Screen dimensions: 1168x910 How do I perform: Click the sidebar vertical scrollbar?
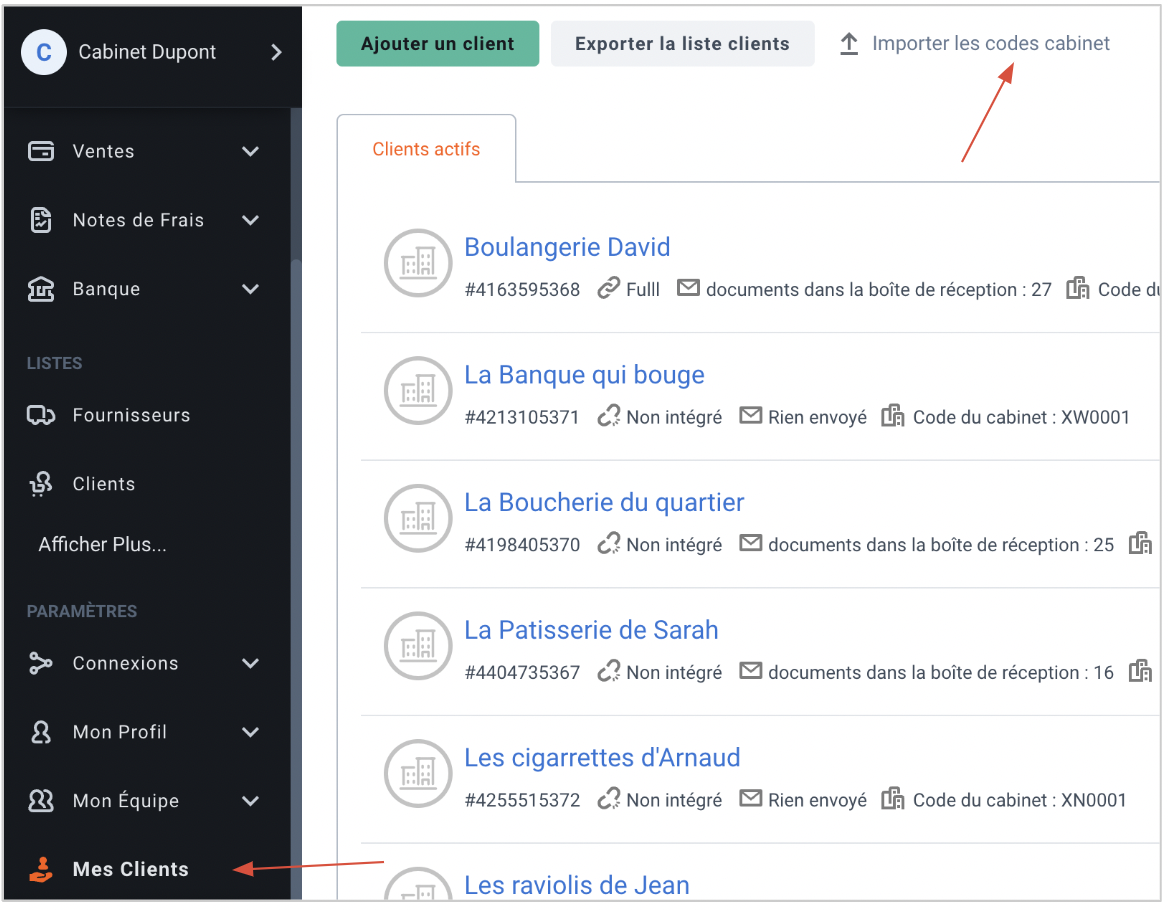(296, 581)
